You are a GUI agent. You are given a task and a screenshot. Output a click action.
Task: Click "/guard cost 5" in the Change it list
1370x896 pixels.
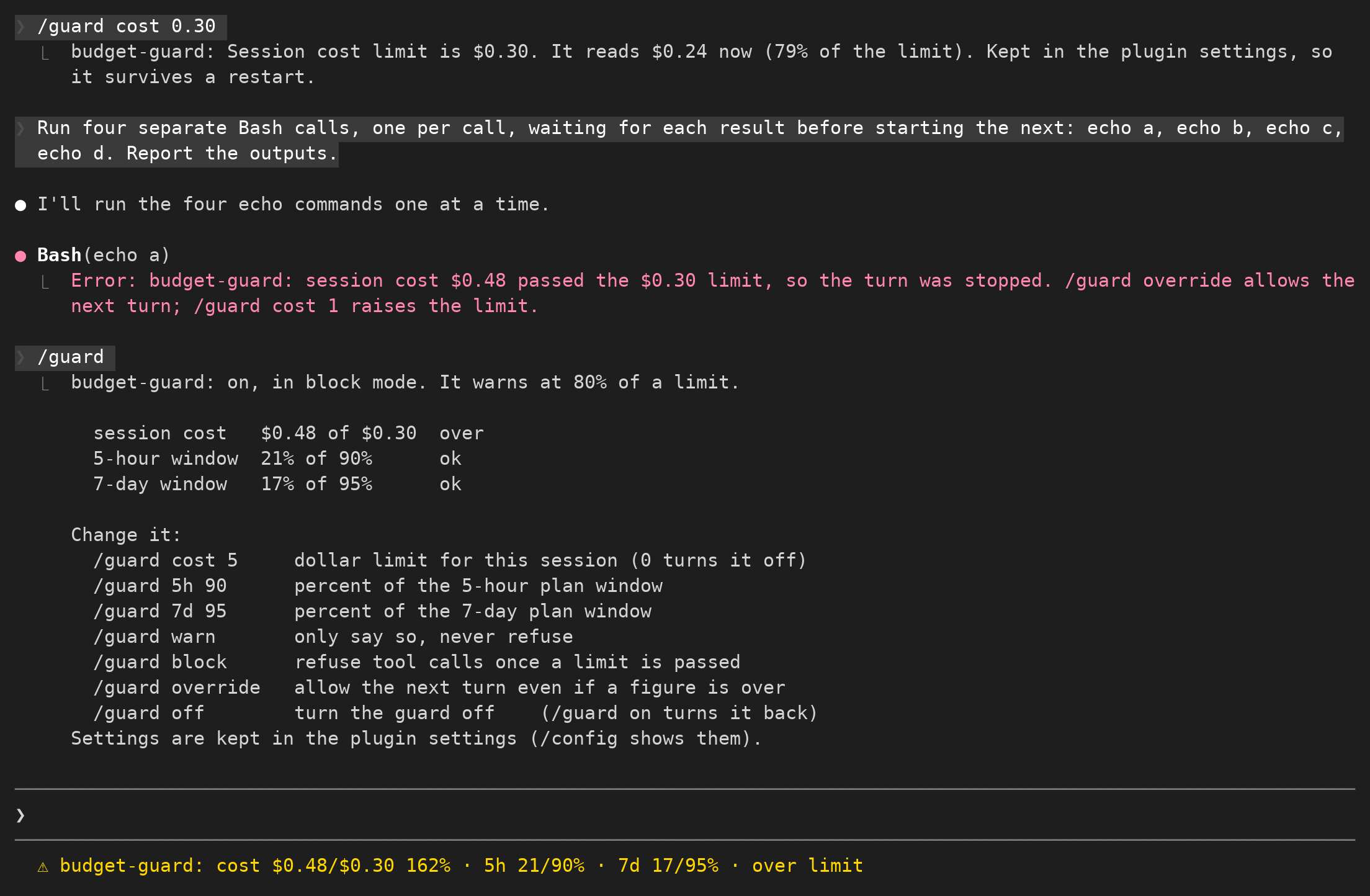coord(166,560)
